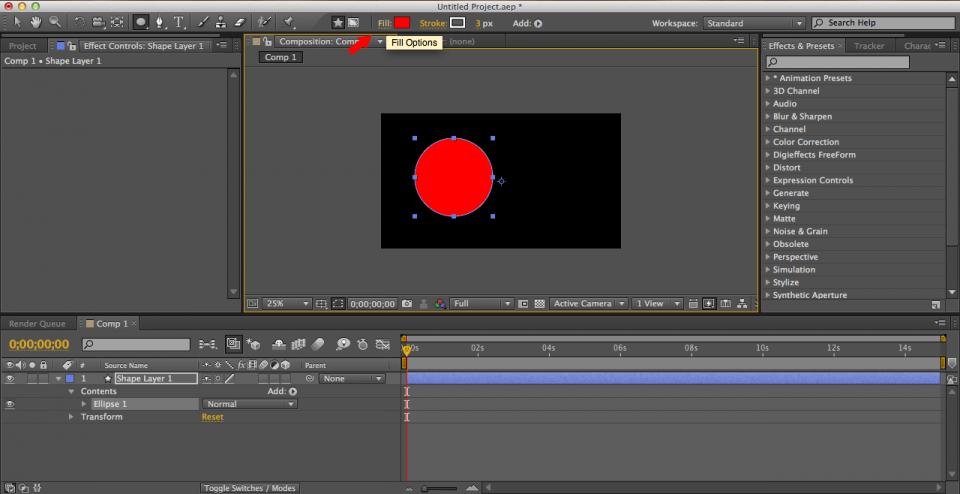Screen dimensions: 960x494
Task: Open the red Fill color swatch
Action: [x=402, y=22]
